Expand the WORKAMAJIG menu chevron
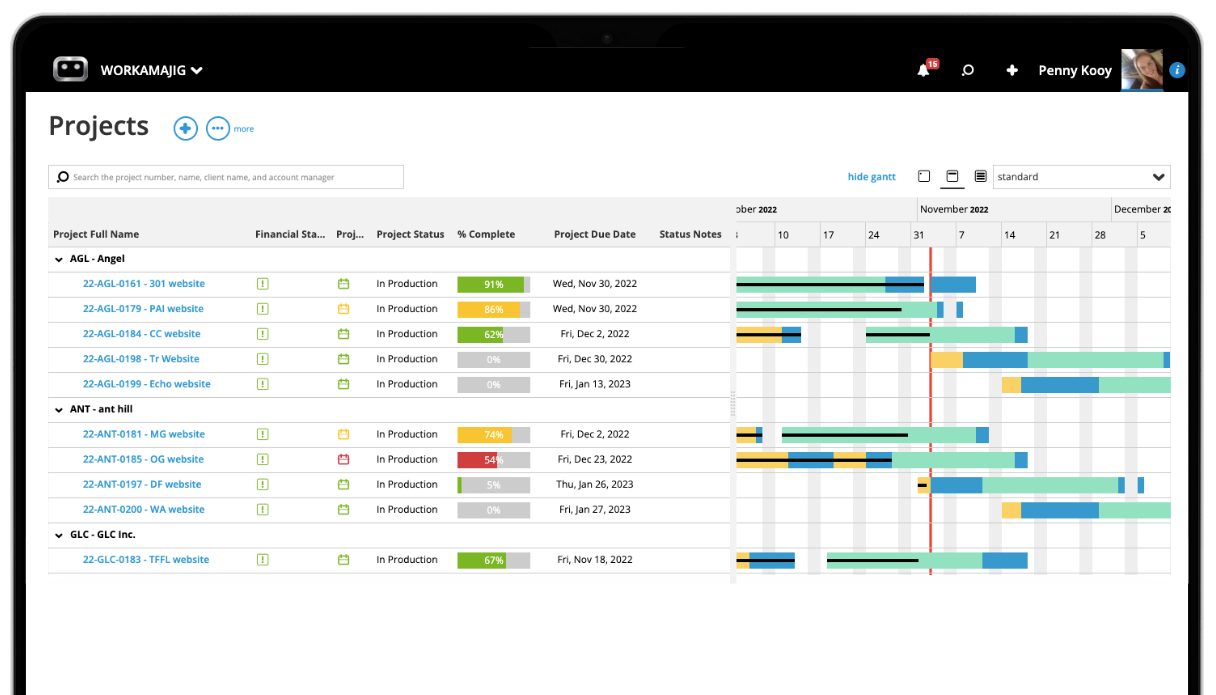Viewport: 1216px width, 695px height. [196, 70]
